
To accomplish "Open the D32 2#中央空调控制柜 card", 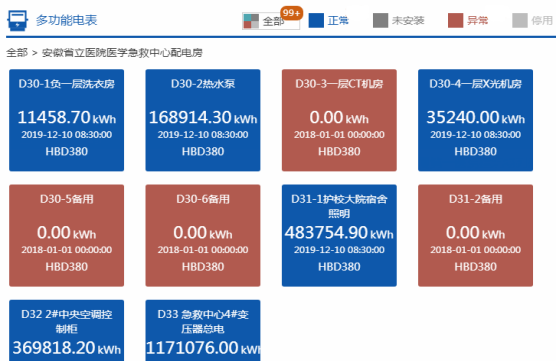I will (67, 331).
